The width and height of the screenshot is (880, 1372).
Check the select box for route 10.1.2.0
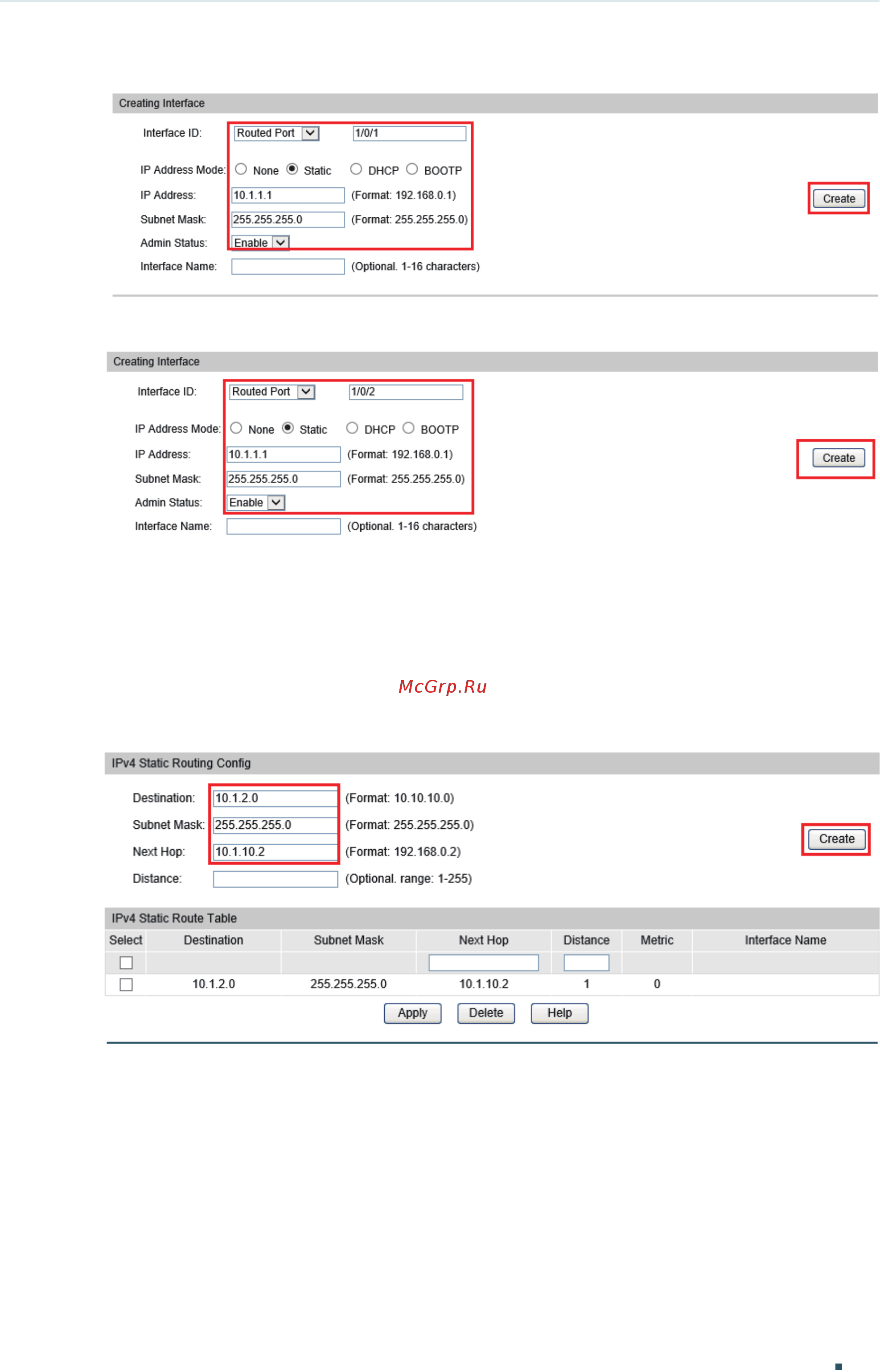(x=126, y=984)
